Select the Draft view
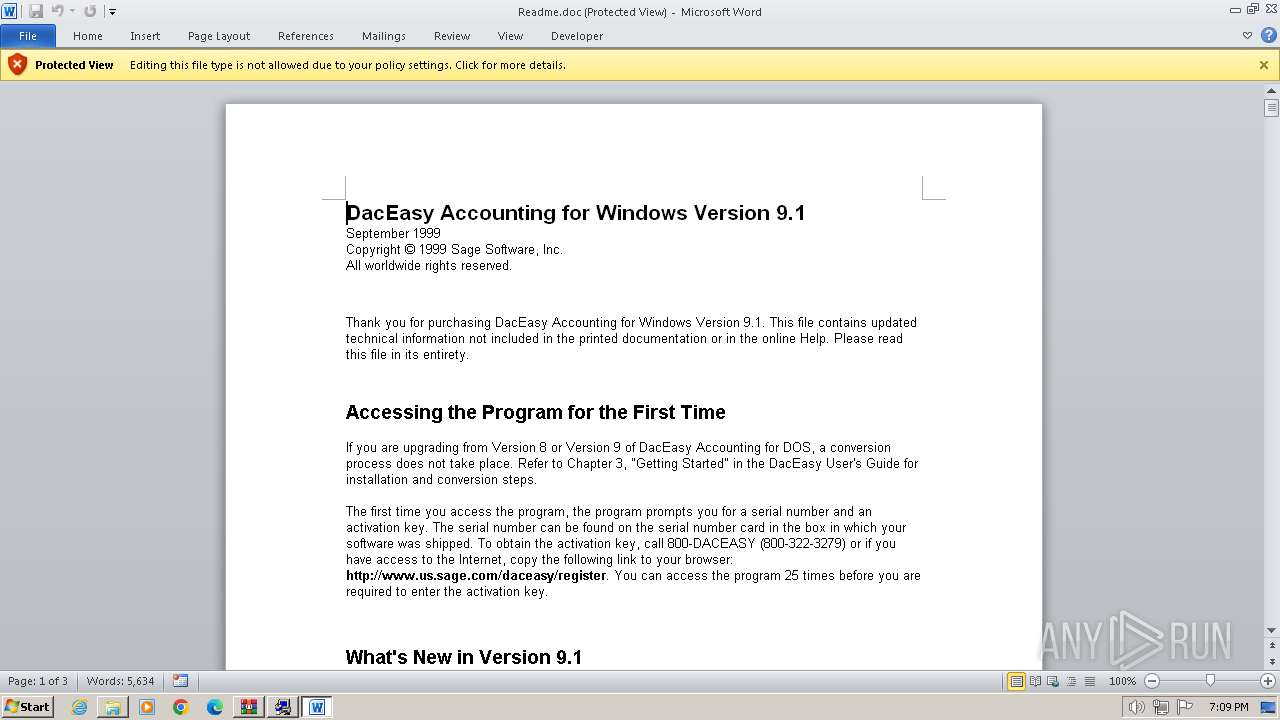The image size is (1280, 720). [1089, 681]
